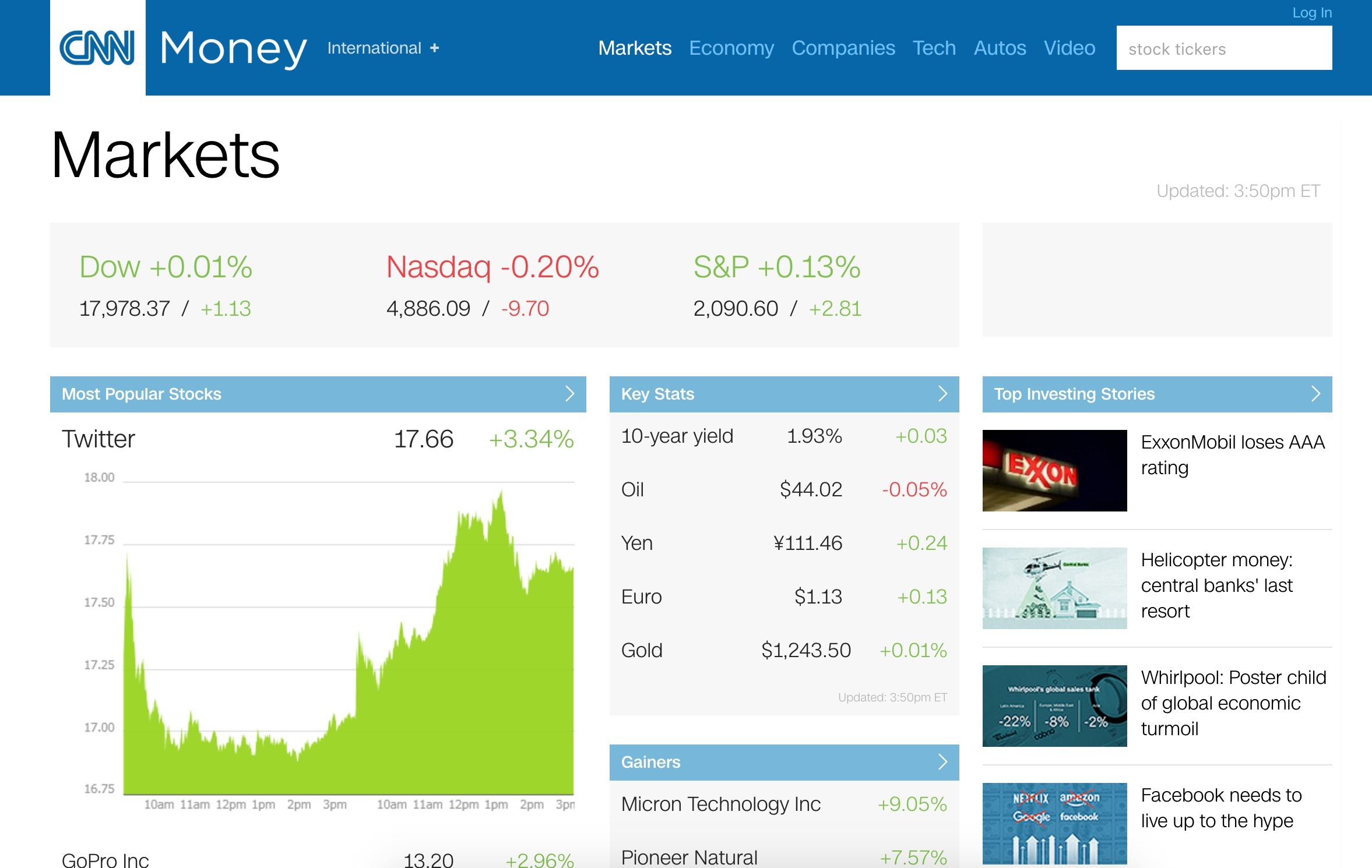
Task: Click the Log In link
Action: tap(1311, 13)
